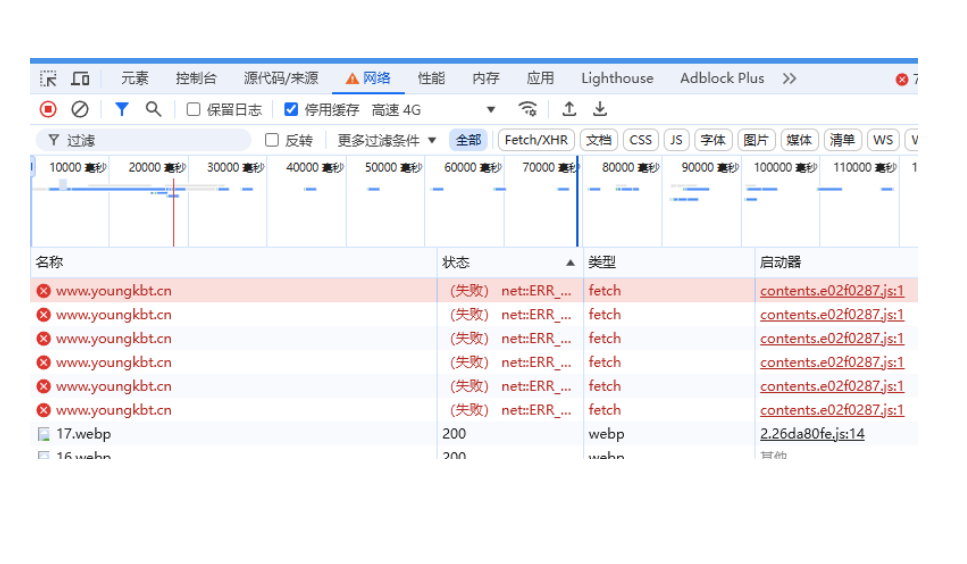Viewport: 967px width, 564px height.
Task: Sort by the 启动器 column header
Action: tap(836, 263)
